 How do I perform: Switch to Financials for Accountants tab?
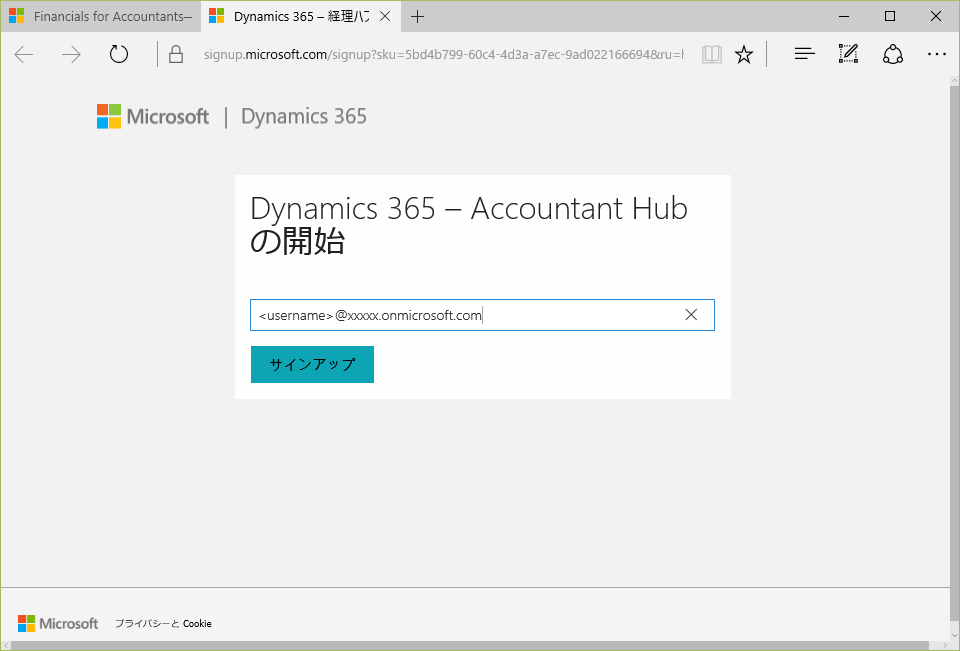(101, 17)
